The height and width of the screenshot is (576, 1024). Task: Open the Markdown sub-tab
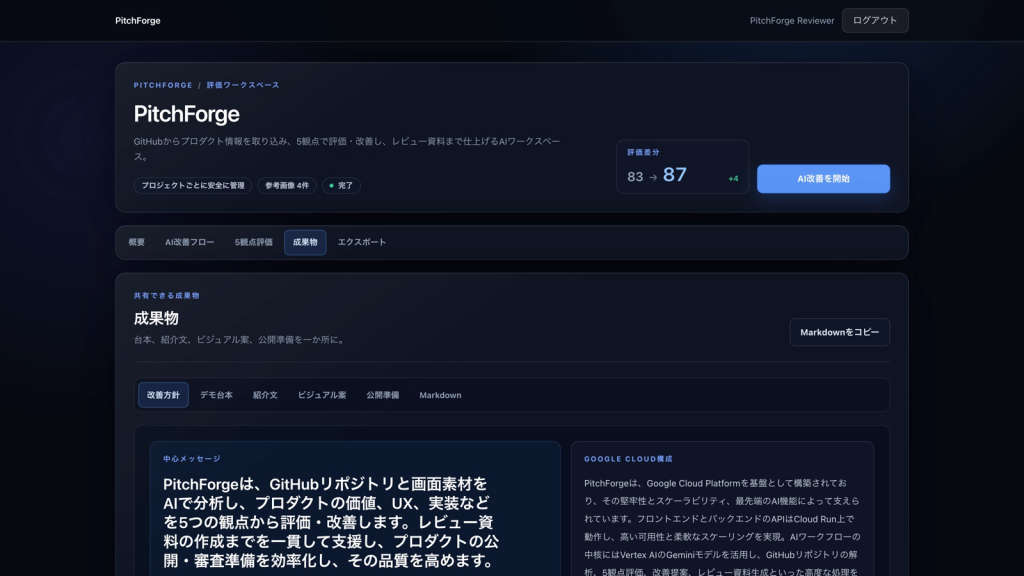point(440,395)
